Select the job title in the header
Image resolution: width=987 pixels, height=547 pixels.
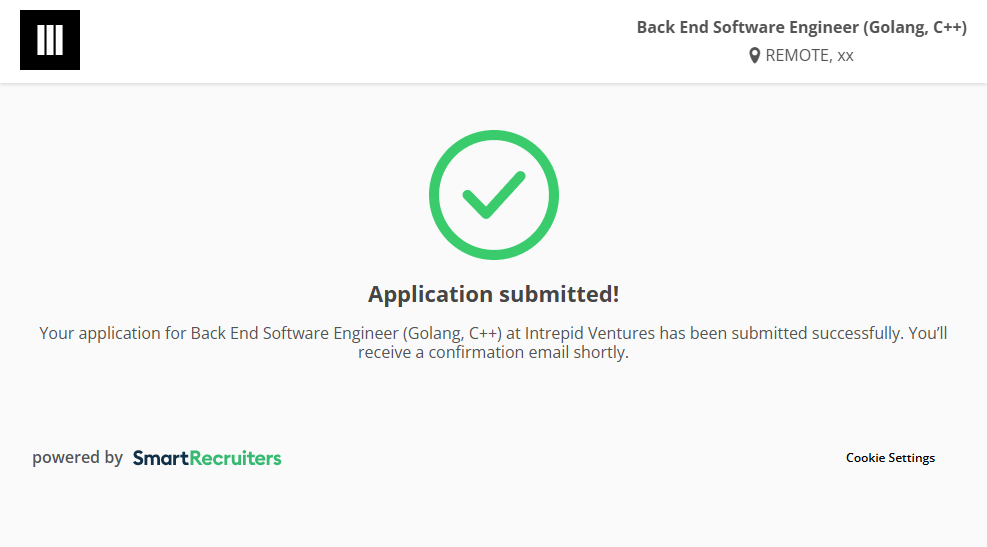(x=801, y=28)
